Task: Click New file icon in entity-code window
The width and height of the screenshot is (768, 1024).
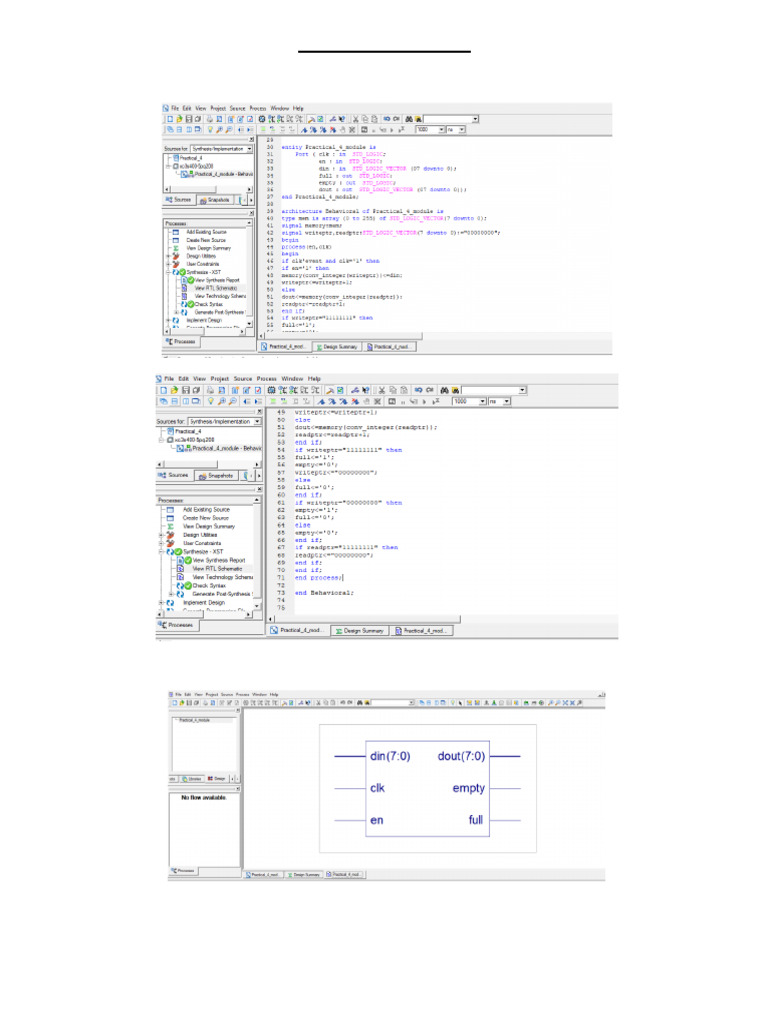Action: (x=170, y=120)
